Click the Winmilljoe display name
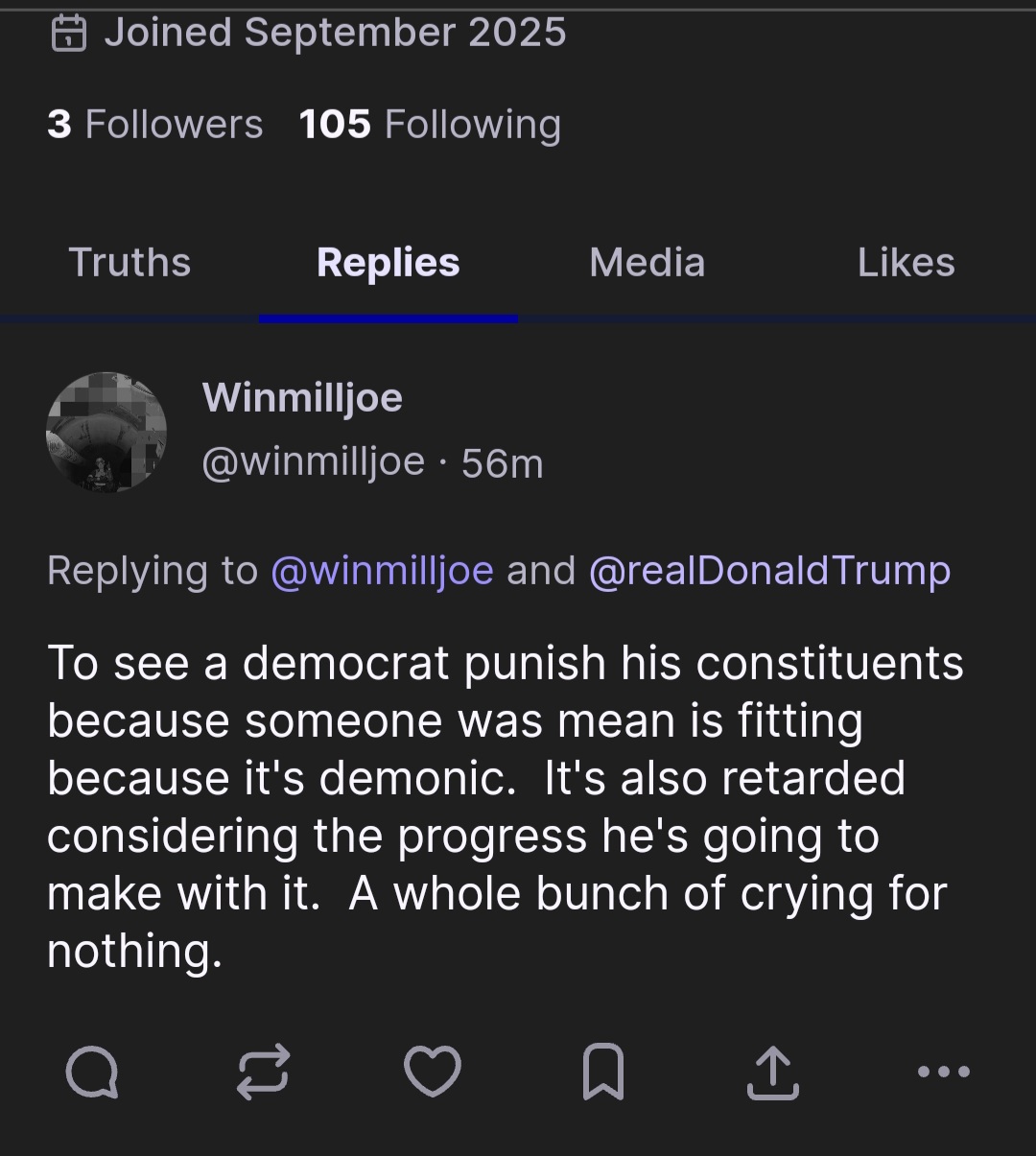 (x=302, y=398)
